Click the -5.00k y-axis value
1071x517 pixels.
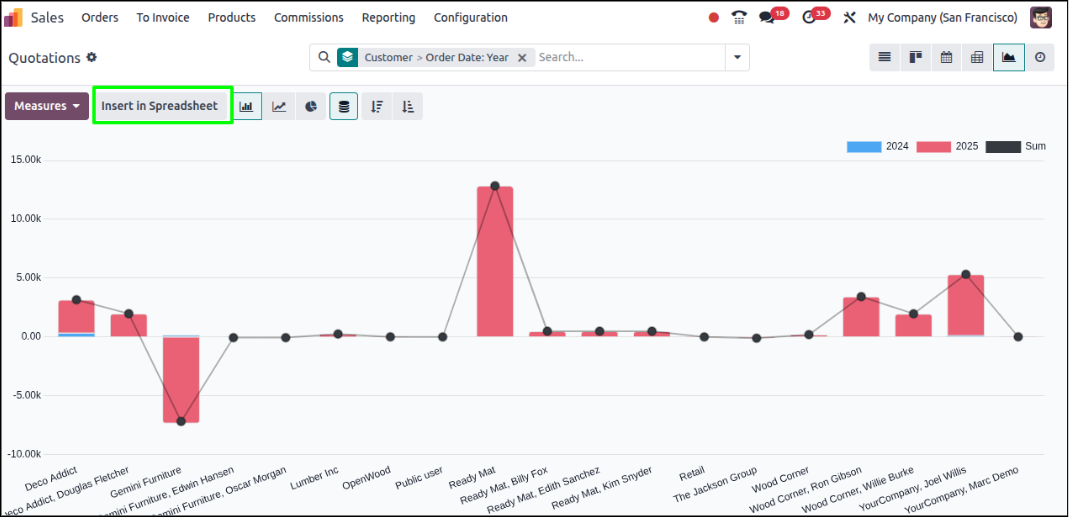25,395
